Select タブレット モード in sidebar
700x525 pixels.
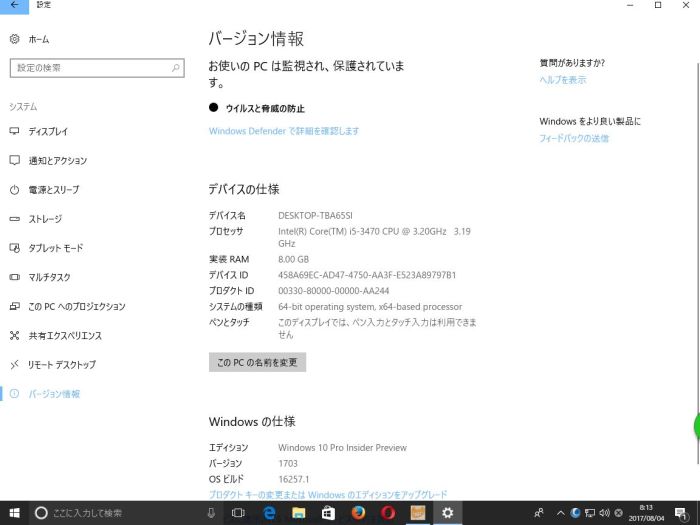pyautogui.click(x=55, y=248)
